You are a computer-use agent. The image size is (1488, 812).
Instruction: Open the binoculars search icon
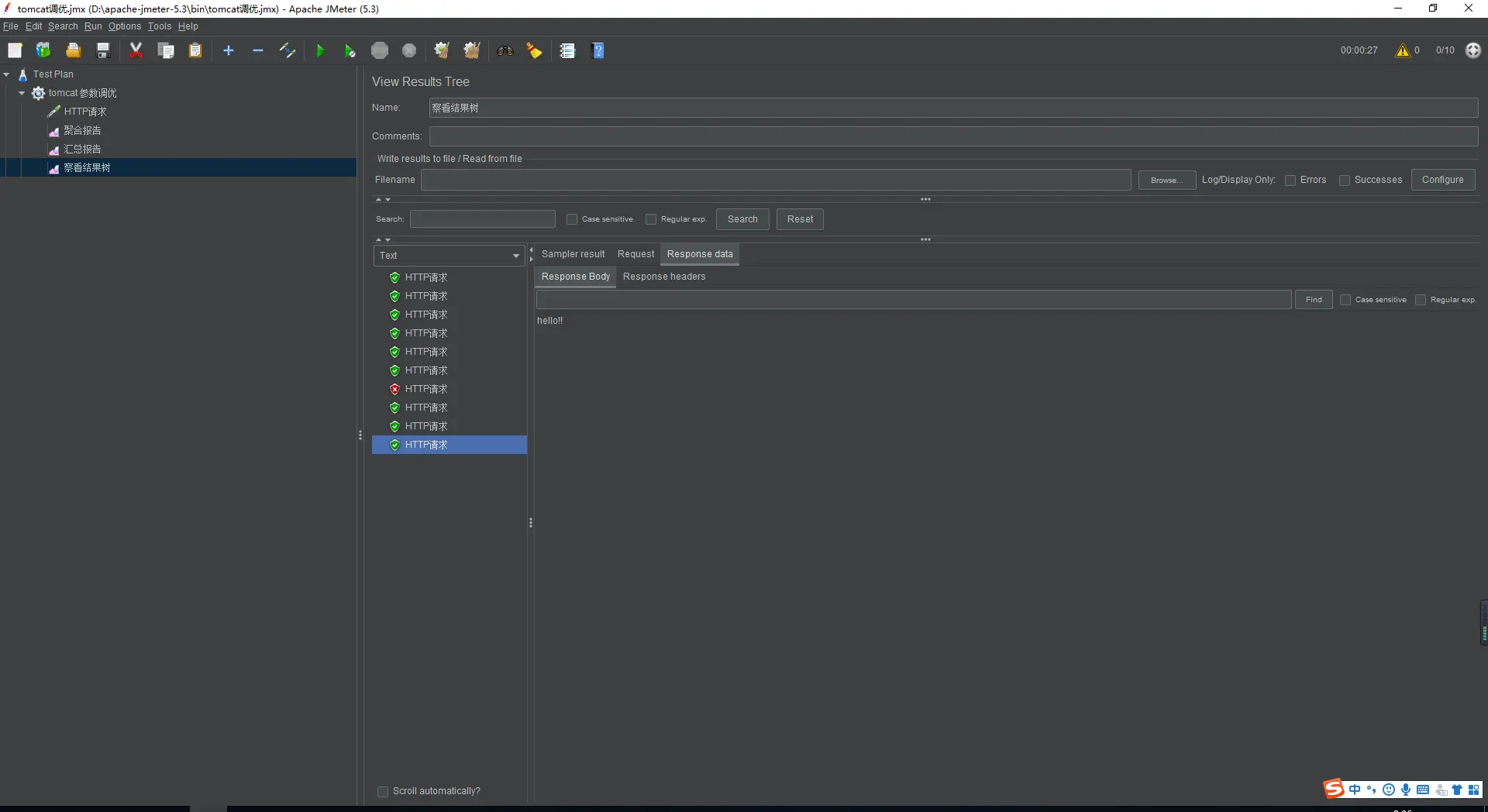(x=505, y=50)
